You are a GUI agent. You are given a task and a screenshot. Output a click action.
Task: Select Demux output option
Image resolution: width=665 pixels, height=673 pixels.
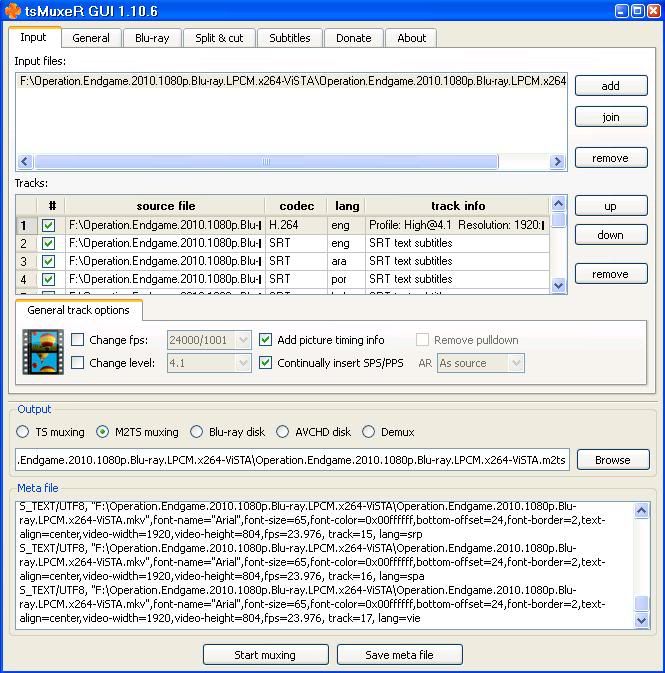368,432
